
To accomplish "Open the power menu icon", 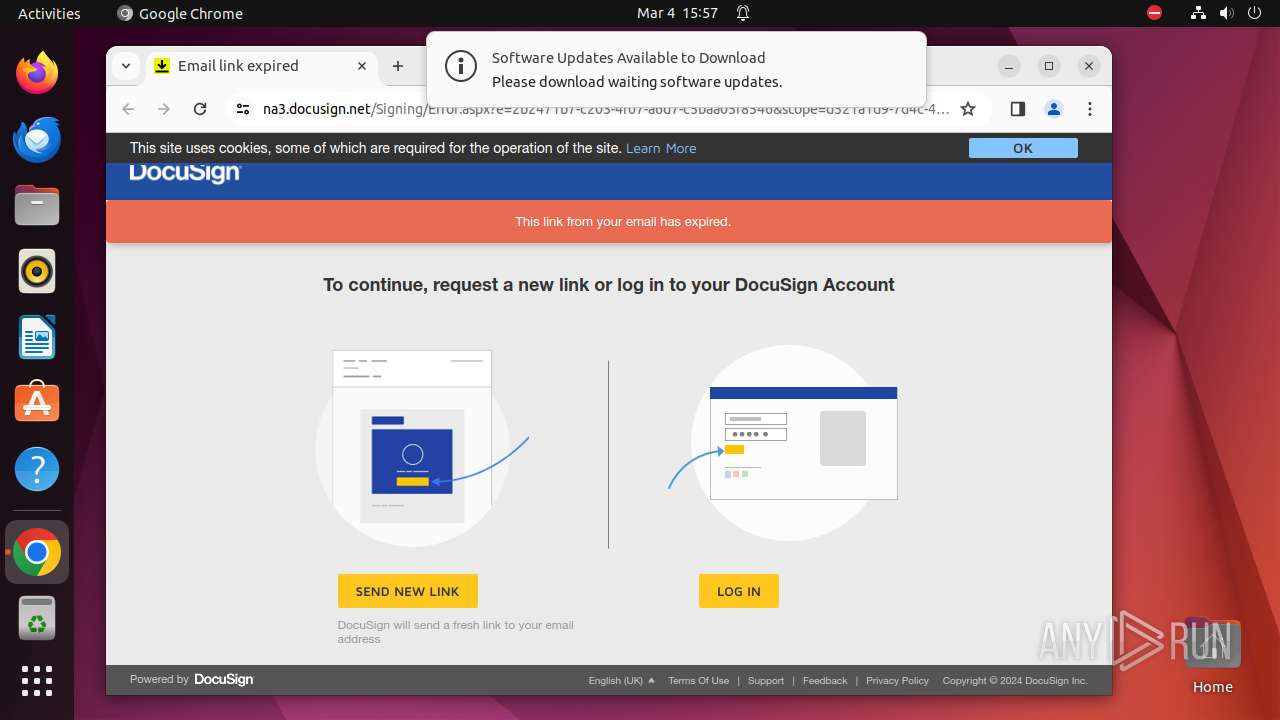I will click(1254, 13).
